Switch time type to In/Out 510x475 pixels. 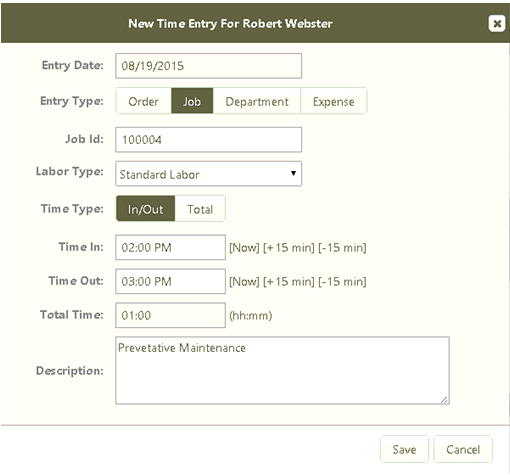pyautogui.click(x=146, y=209)
